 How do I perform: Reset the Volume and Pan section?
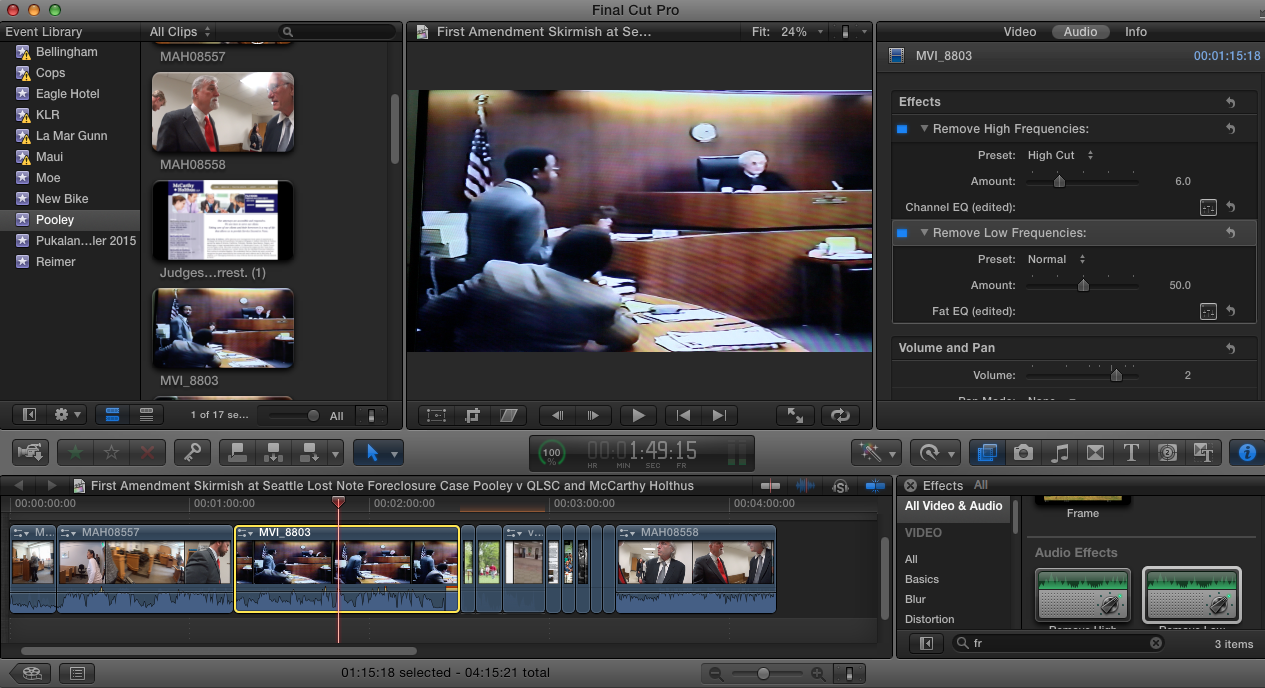click(1230, 348)
